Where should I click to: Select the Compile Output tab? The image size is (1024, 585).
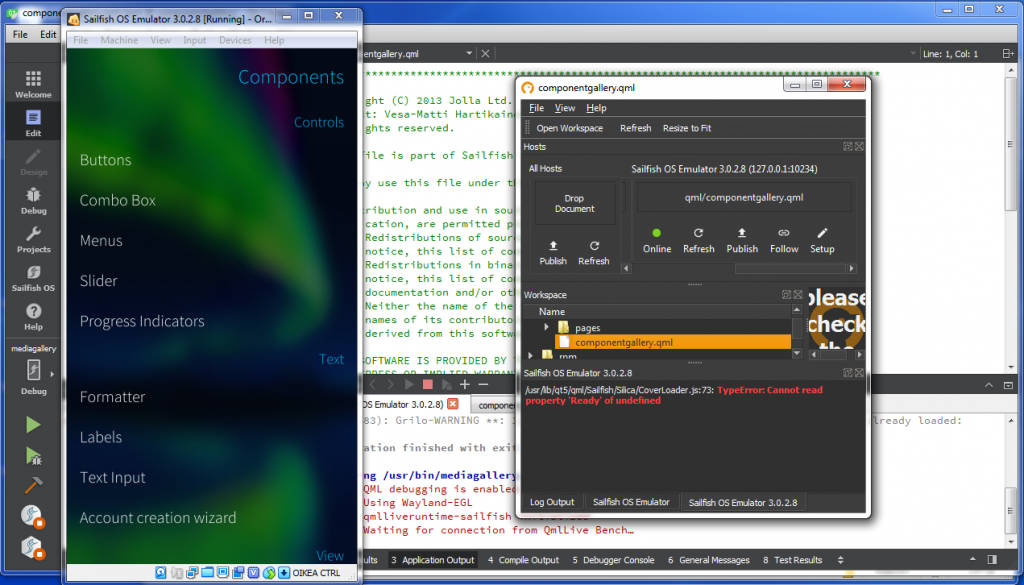coord(523,560)
